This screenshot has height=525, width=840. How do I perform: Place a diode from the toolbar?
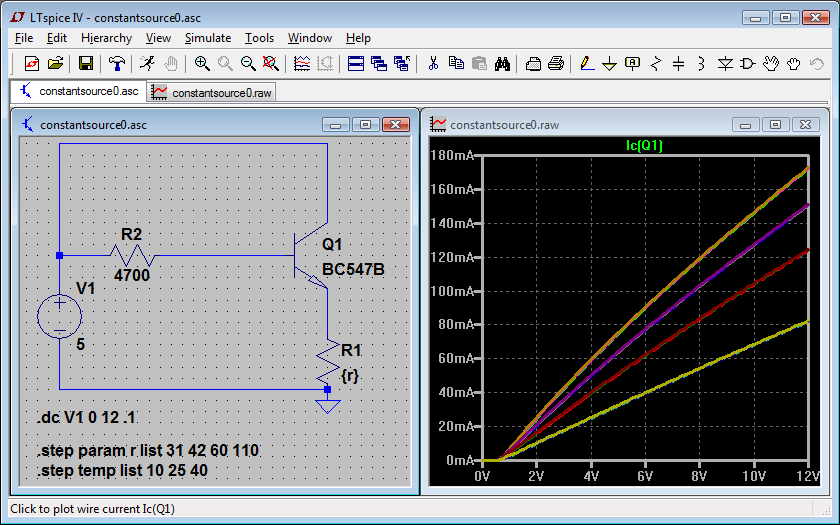point(725,64)
